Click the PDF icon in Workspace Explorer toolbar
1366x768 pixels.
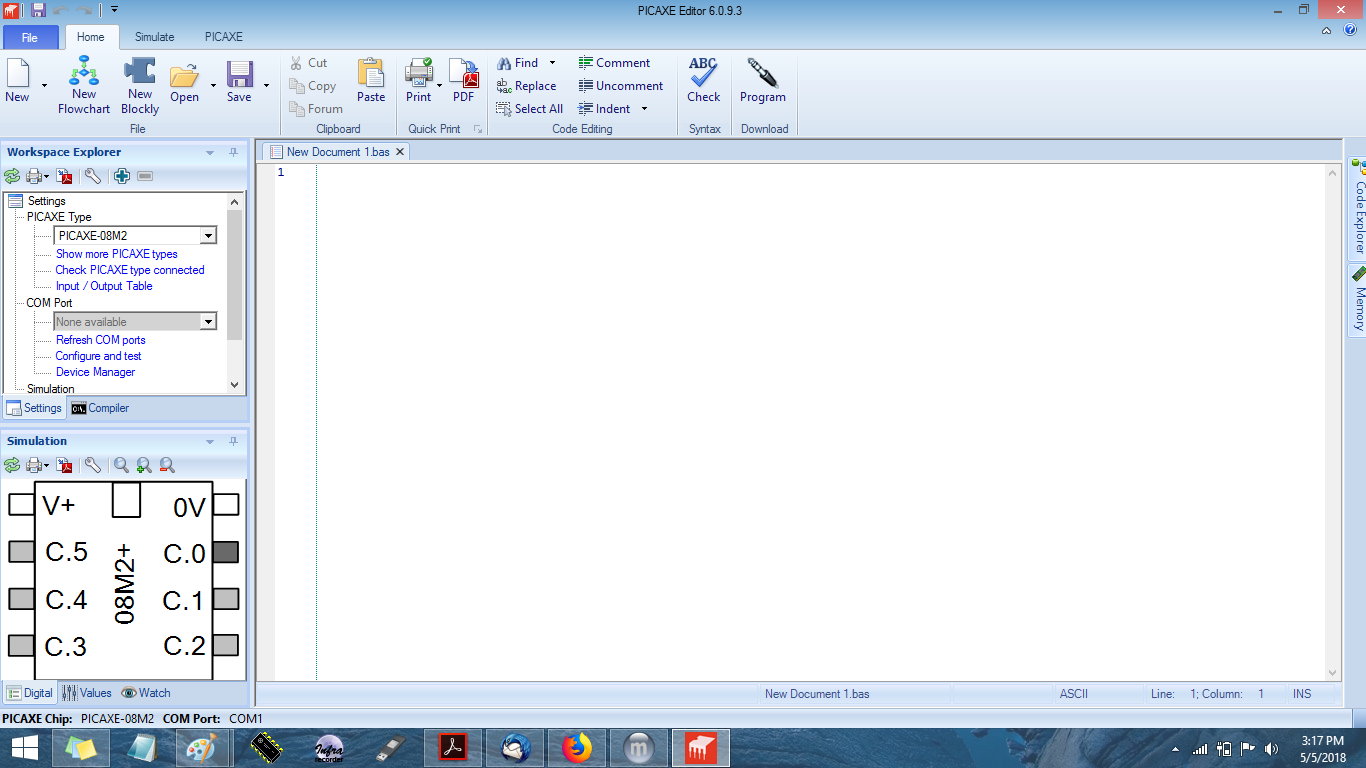[x=65, y=176]
